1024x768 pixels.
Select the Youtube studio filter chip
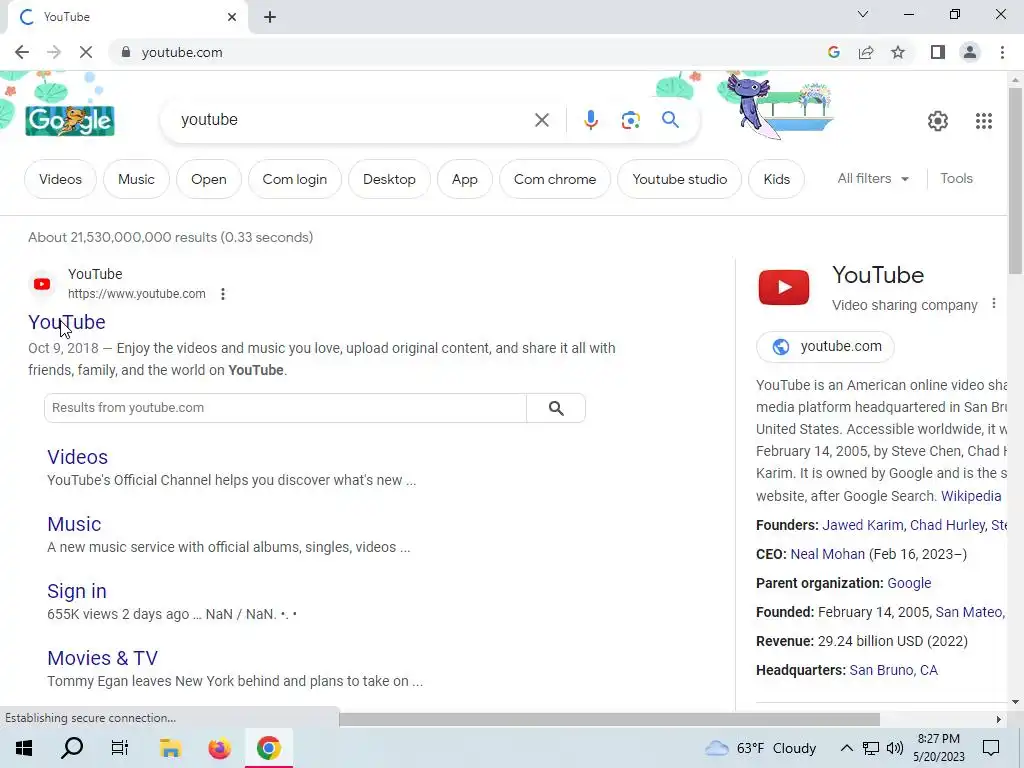679,179
